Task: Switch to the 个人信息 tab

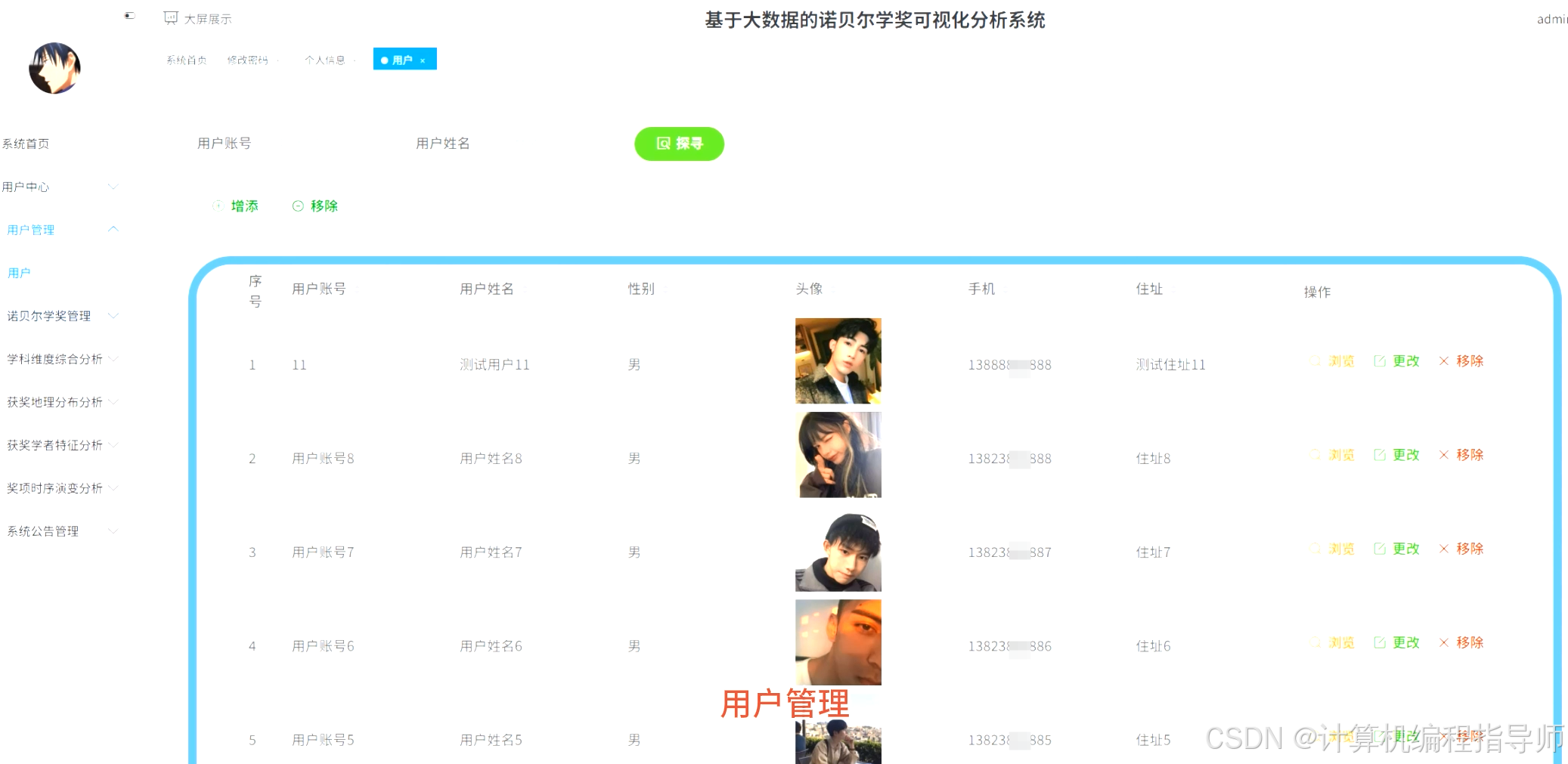Action: [x=325, y=60]
